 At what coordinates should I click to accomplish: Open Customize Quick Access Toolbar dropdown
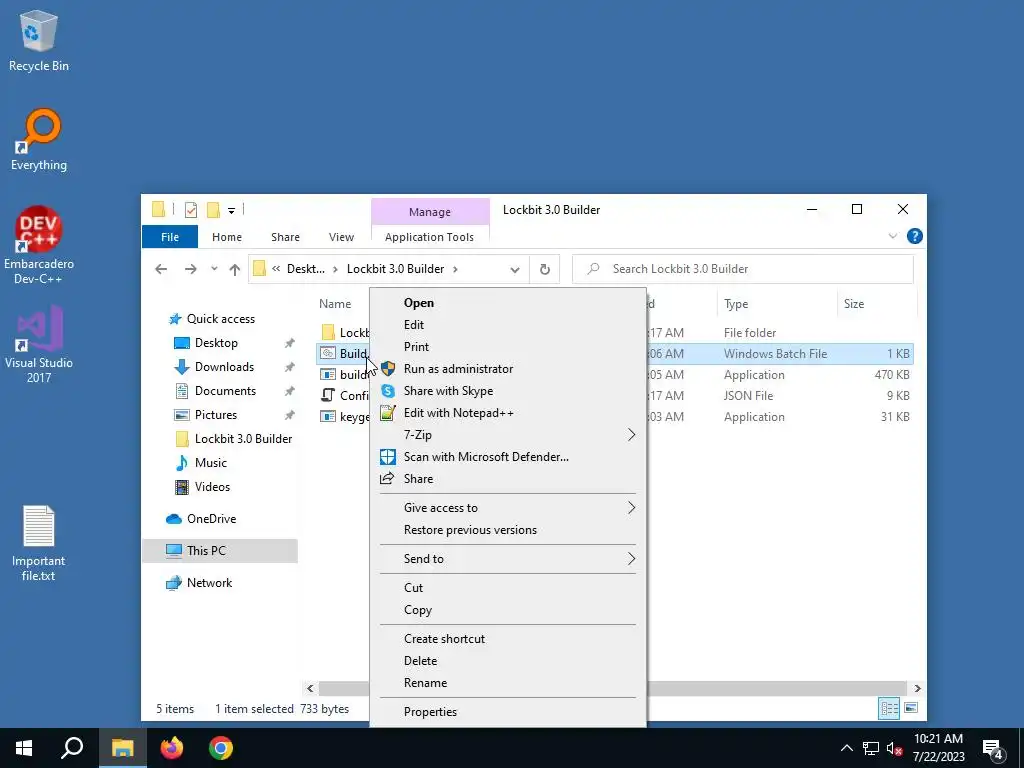(231, 210)
